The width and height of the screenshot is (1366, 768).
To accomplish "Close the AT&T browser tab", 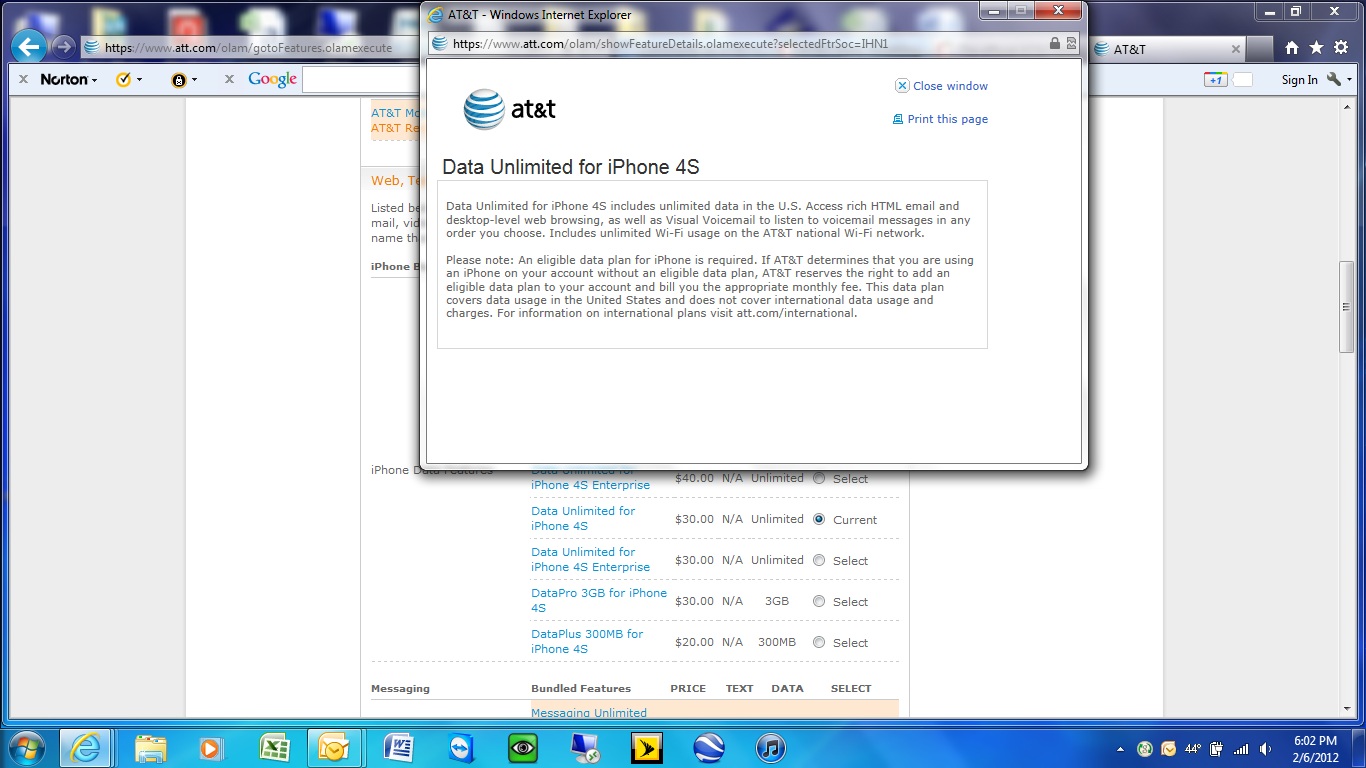I will click(x=1235, y=49).
